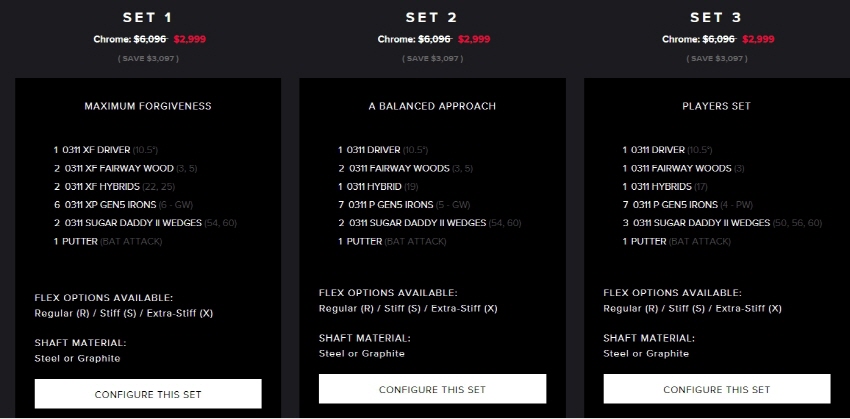The height and width of the screenshot is (419, 850).
Task: Click the Set 1 Chrome $2,999 sale price
Action: [x=190, y=39]
